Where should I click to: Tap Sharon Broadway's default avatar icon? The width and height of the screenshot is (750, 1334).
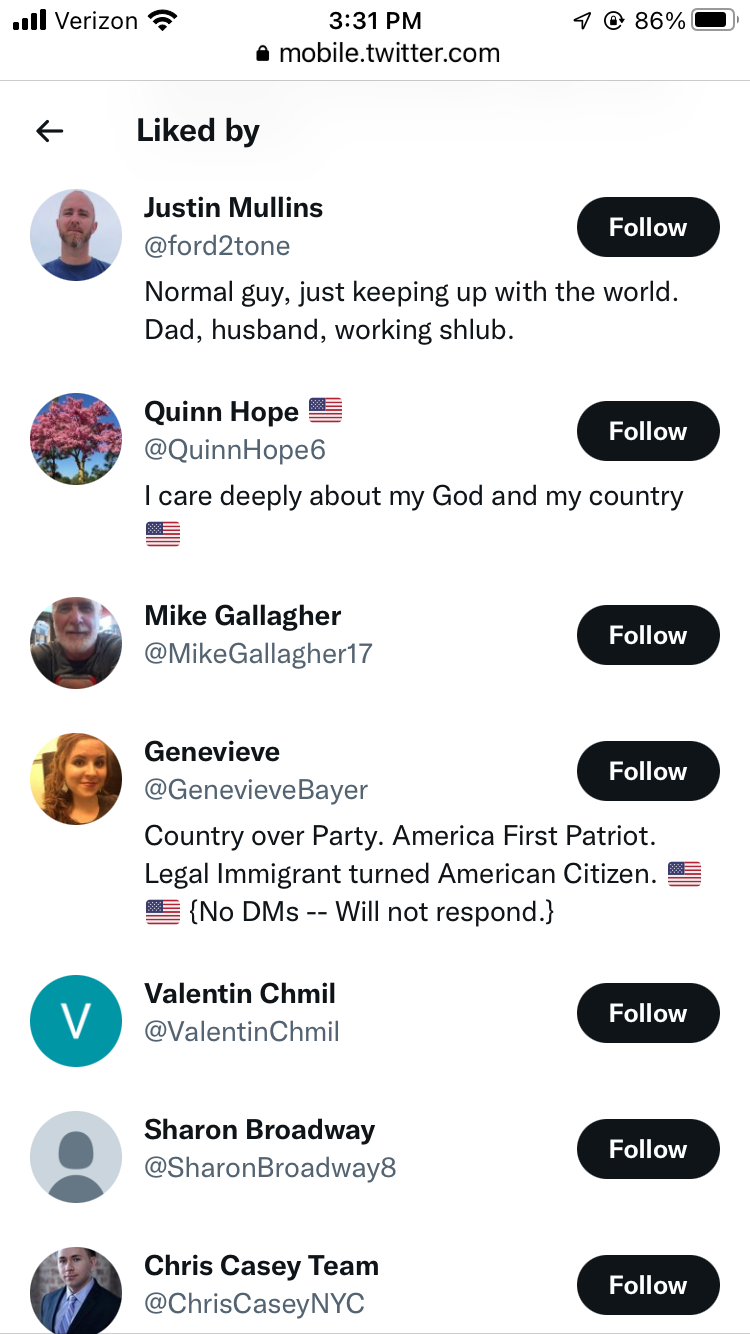[76, 1156]
